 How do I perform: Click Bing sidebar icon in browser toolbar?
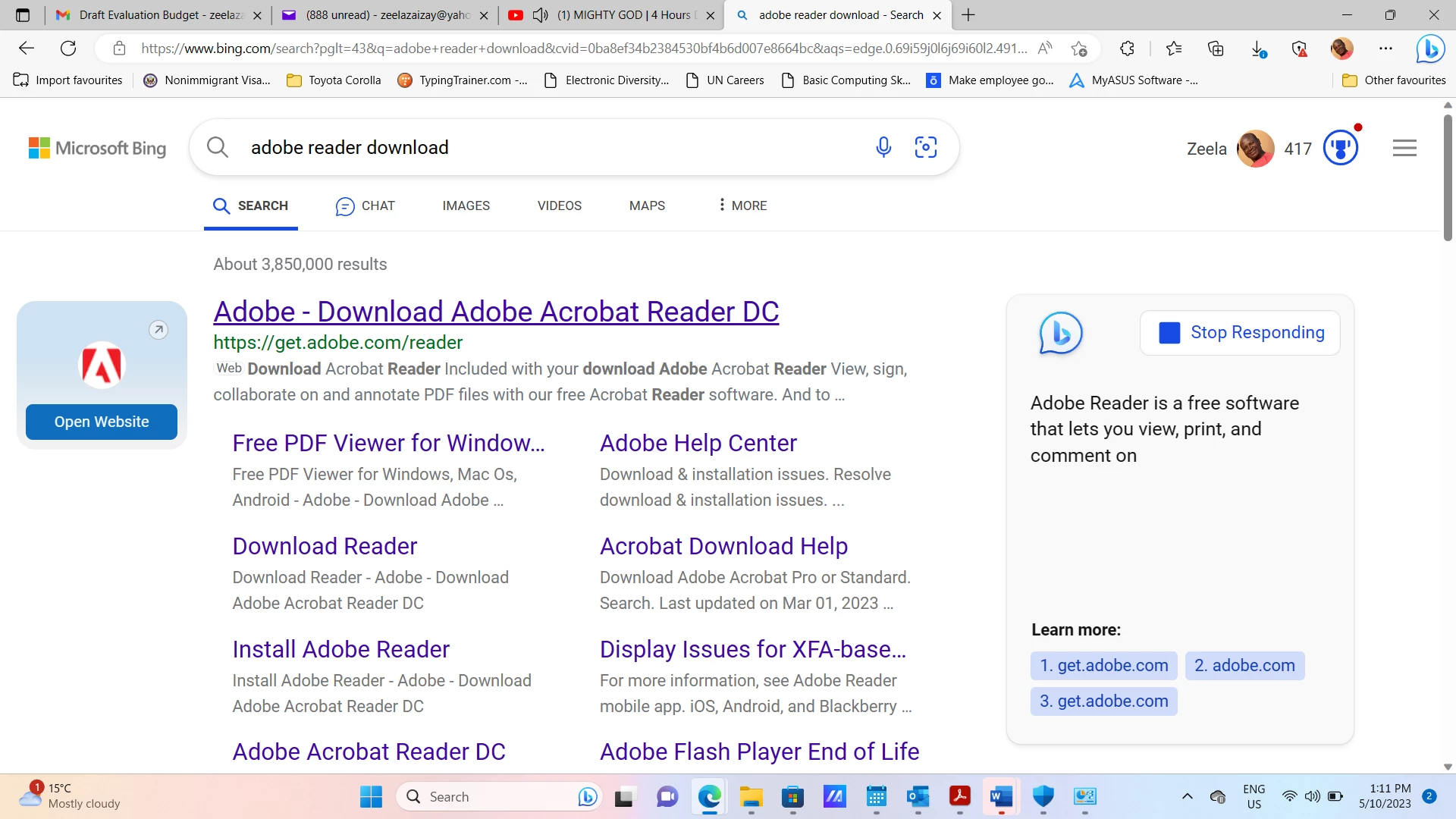(x=1430, y=49)
